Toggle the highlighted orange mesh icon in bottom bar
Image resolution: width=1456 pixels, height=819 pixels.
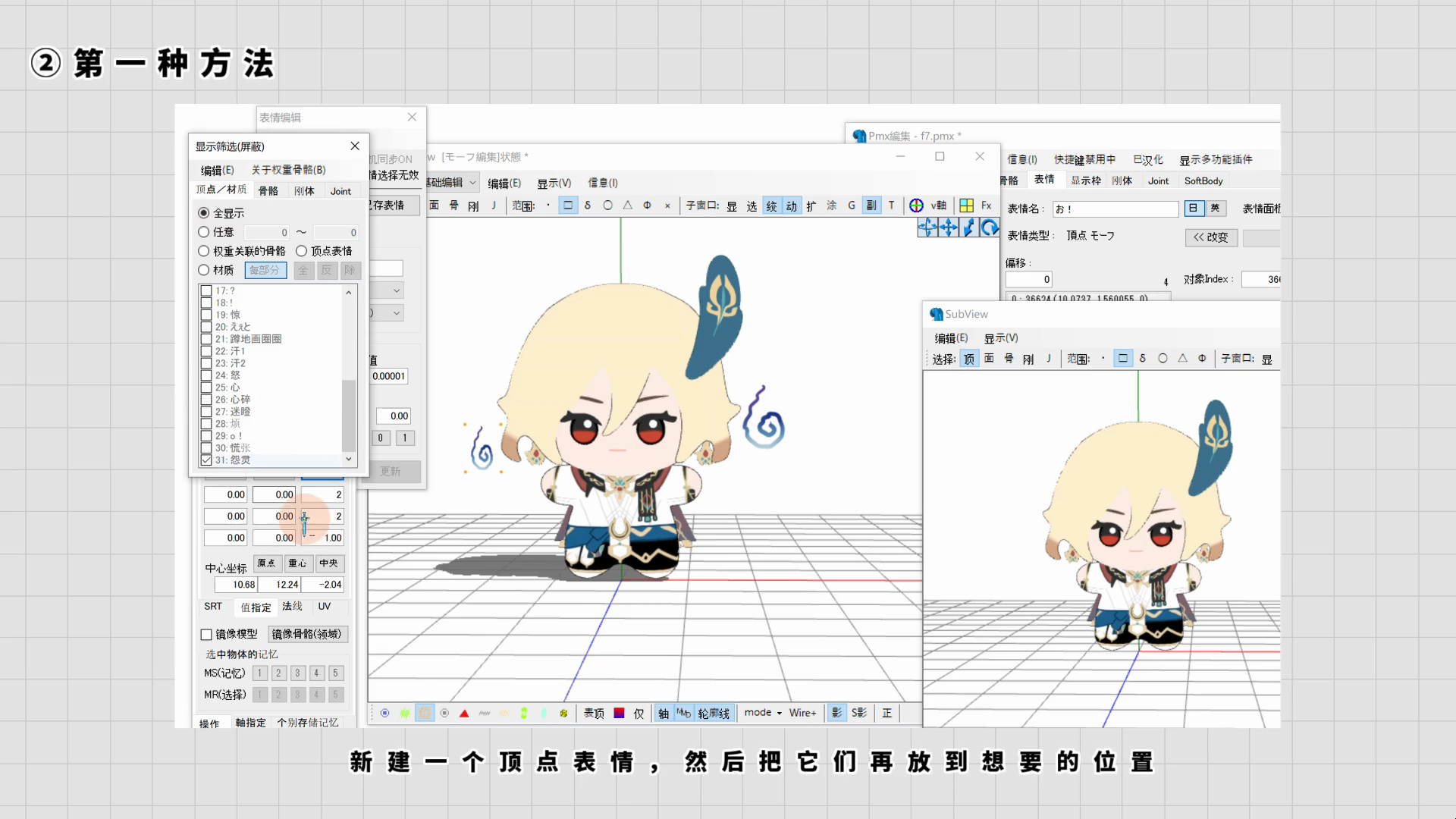tap(425, 713)
